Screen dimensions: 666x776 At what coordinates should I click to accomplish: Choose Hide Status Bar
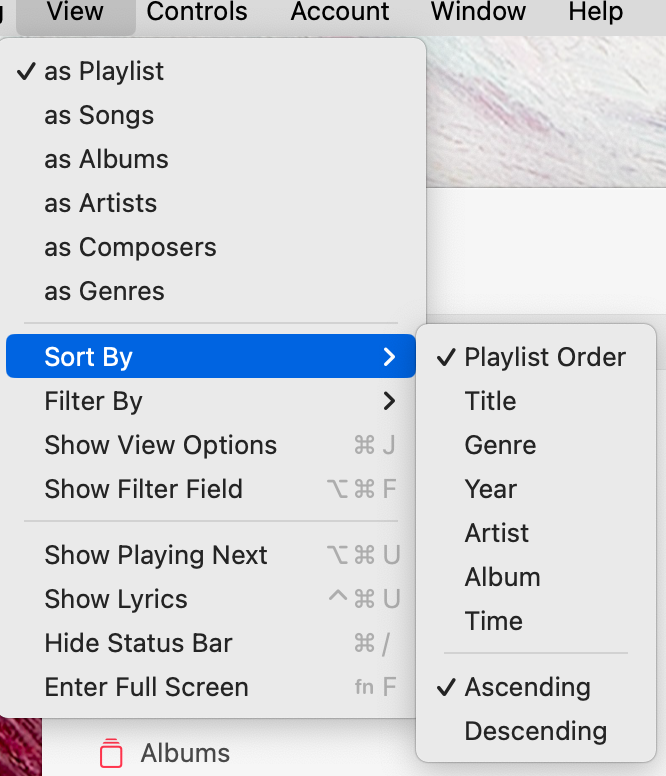[211, 643]
